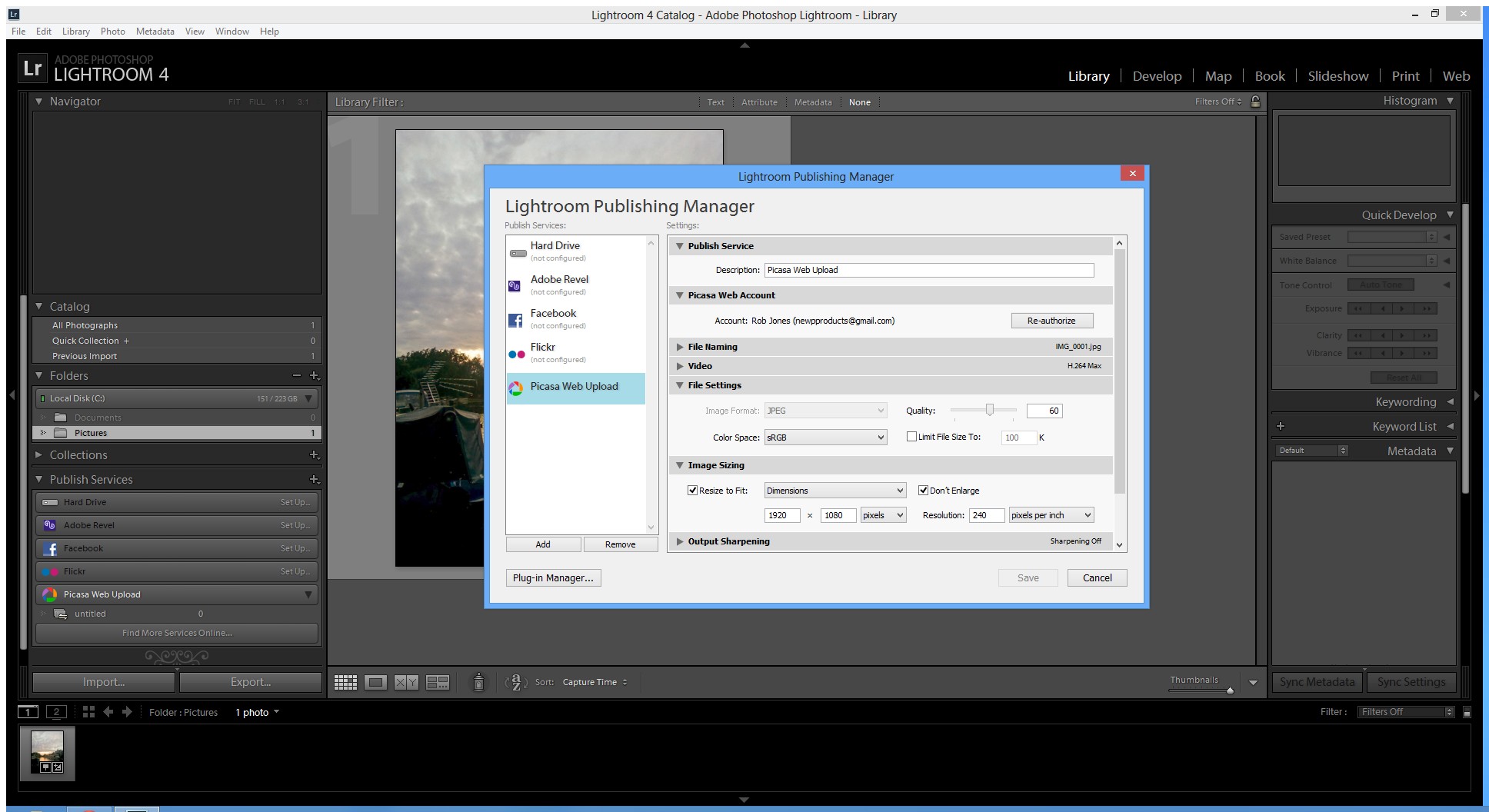Screen dimensions: 1489x812
Task: Switch to the Develop module
Action: tap(1157, 76)
